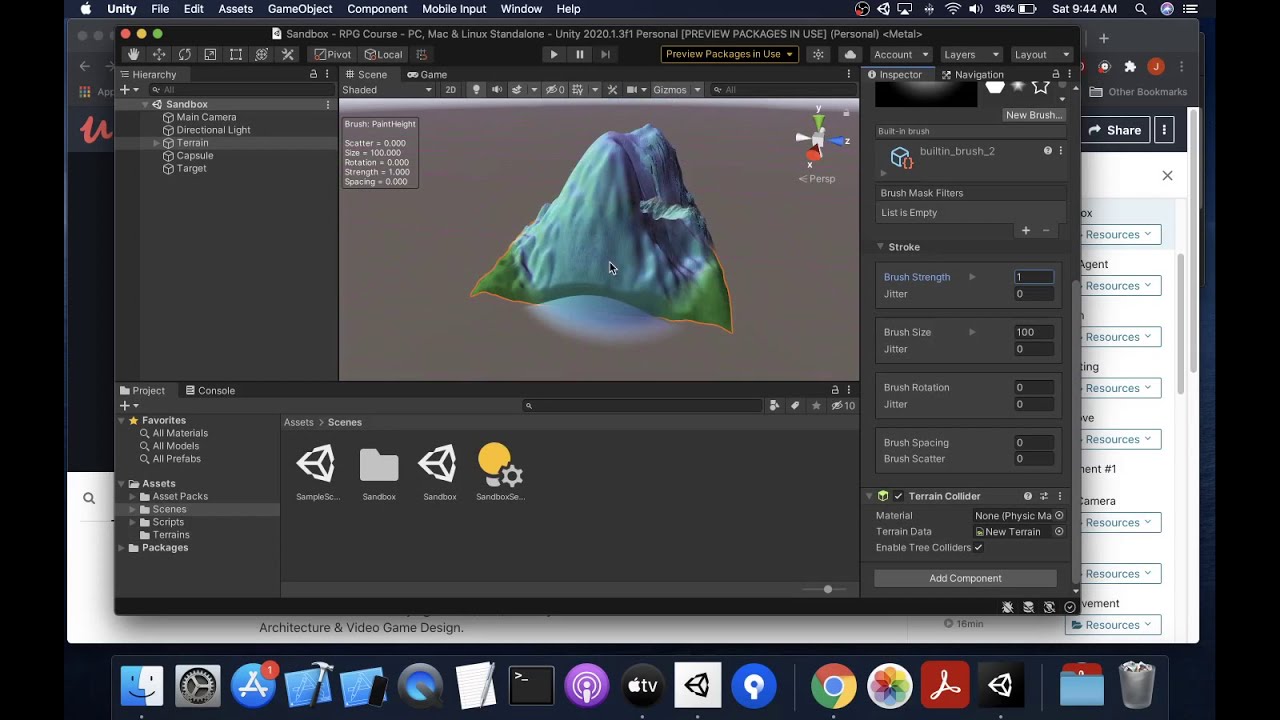Search assets by label icon
Image resolution: width=1280 pixels, height=720 pixels.
pos(795,406)
